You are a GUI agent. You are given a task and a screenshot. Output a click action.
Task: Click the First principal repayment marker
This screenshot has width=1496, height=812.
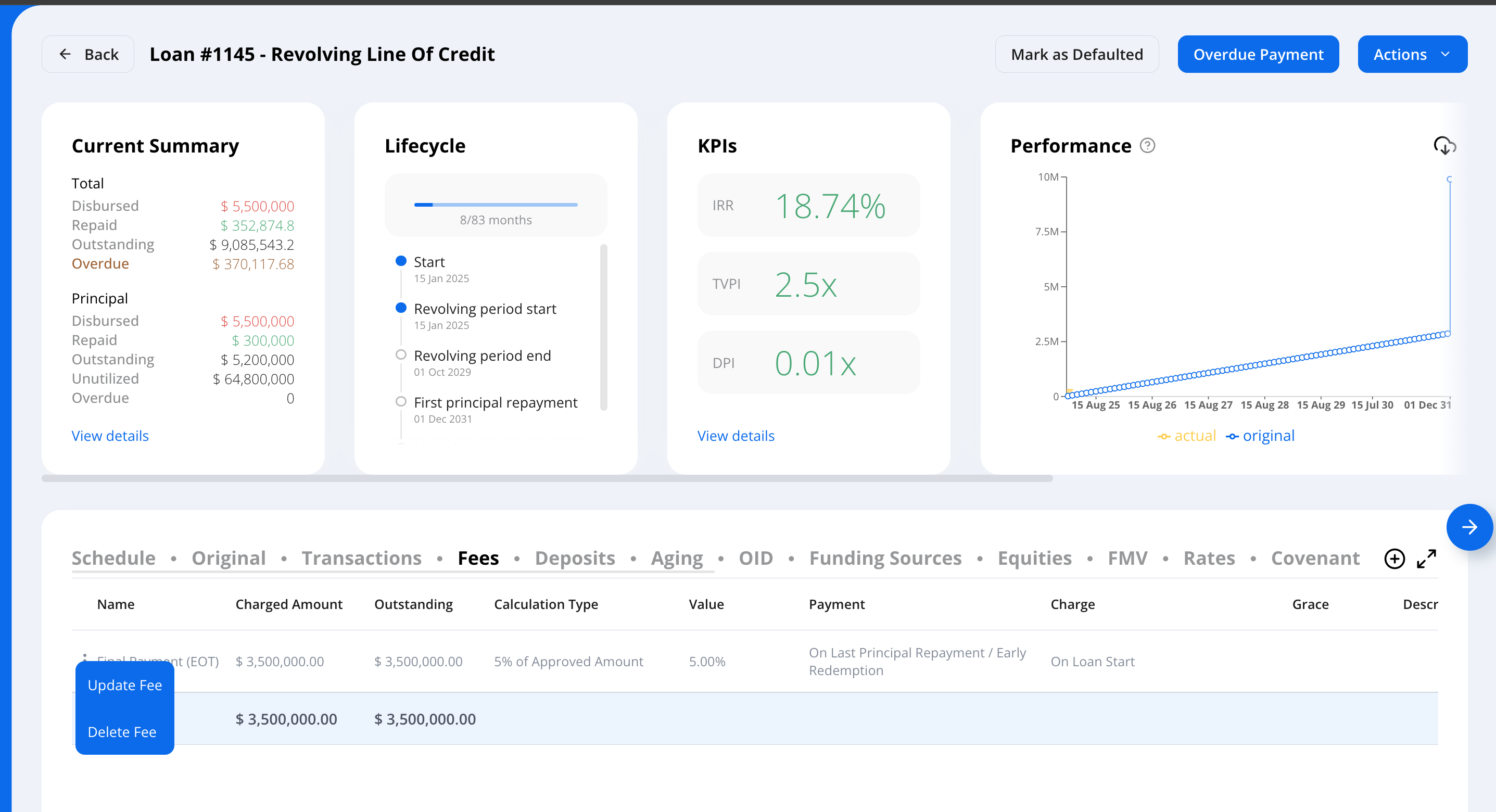[401, 401]
